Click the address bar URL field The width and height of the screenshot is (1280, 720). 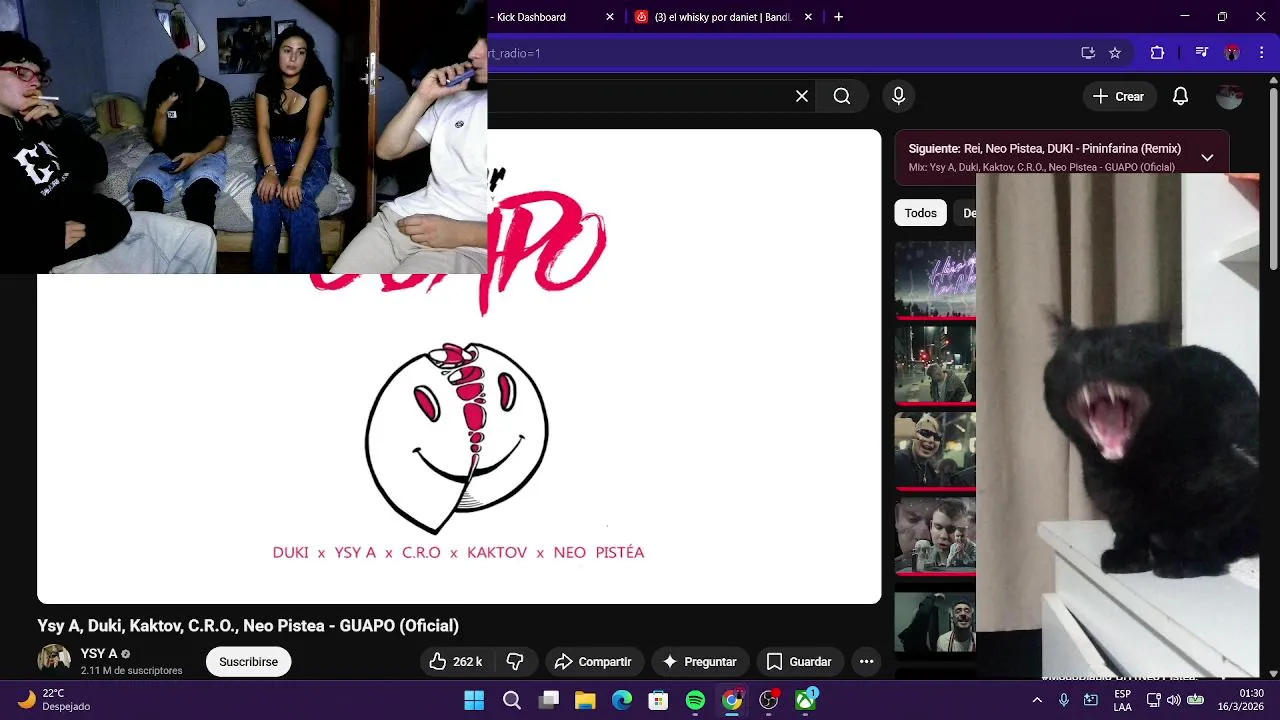[x=780, y=53]
